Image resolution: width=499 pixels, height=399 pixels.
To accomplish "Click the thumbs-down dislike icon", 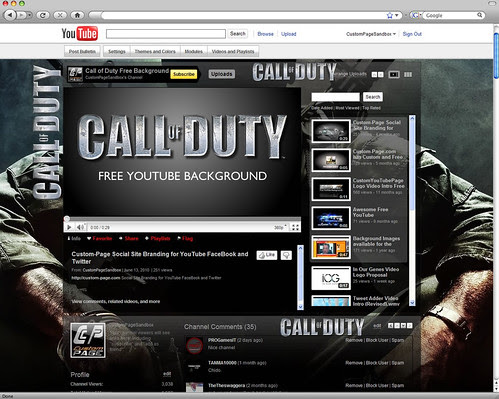I will pyautogui.click(x=286, y=255).
